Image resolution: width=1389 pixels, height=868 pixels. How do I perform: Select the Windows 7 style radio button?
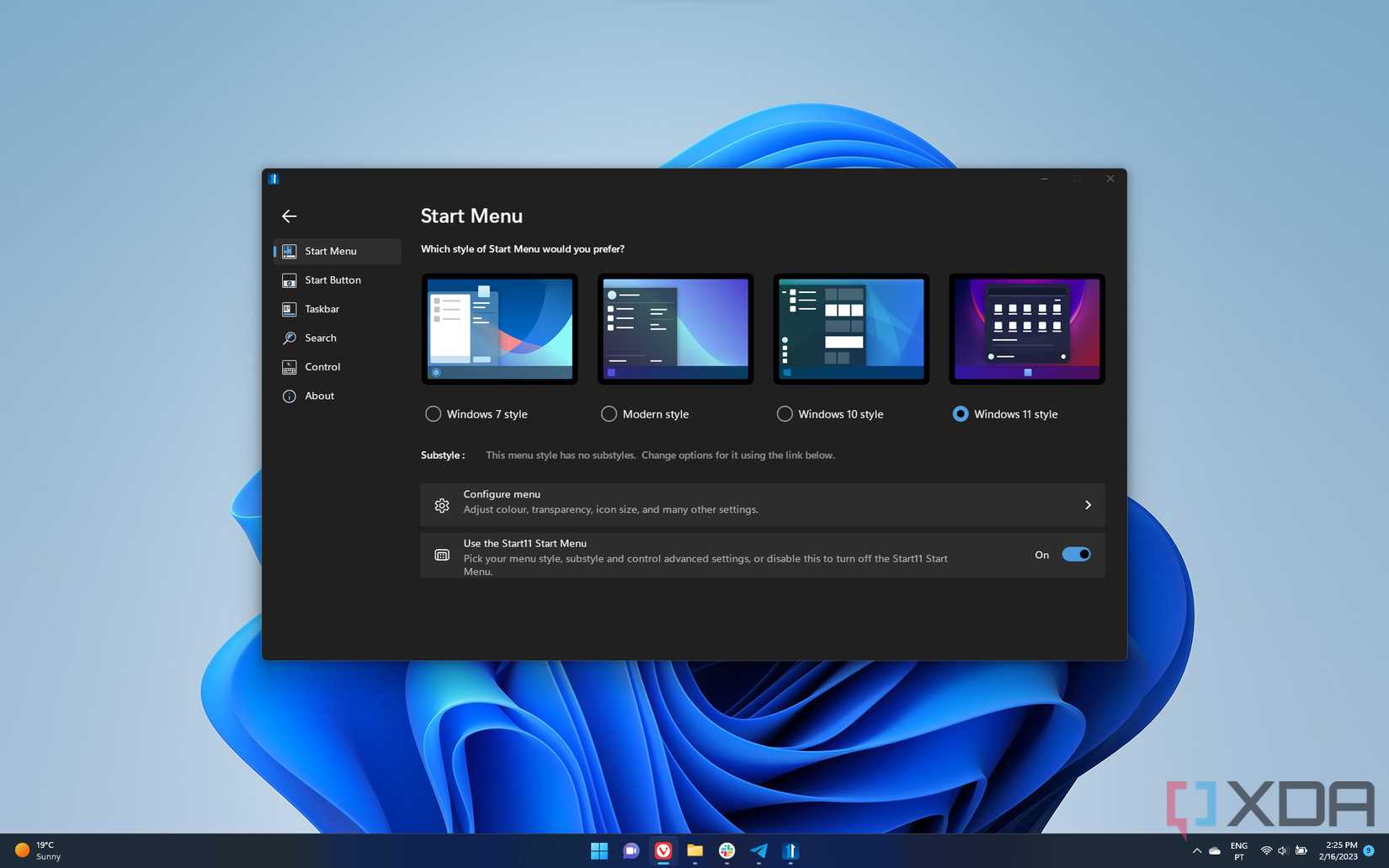(x=433, y=413)
